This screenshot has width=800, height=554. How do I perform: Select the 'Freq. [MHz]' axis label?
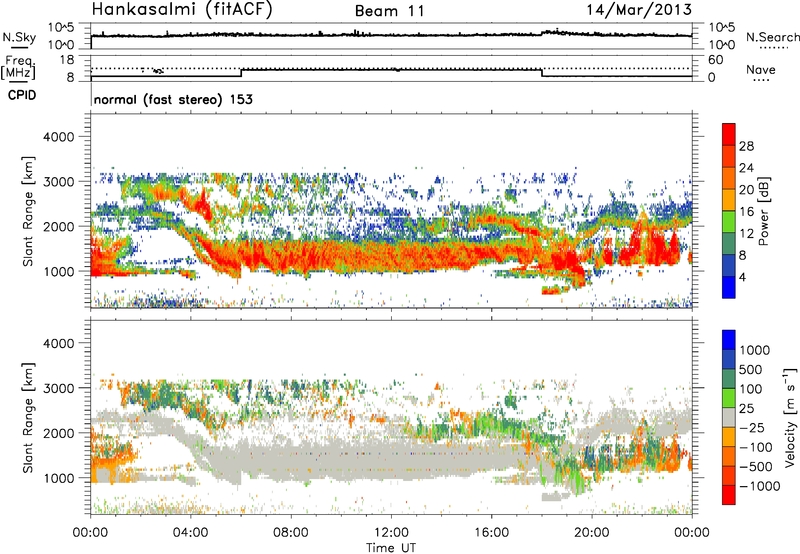point(18,68)
